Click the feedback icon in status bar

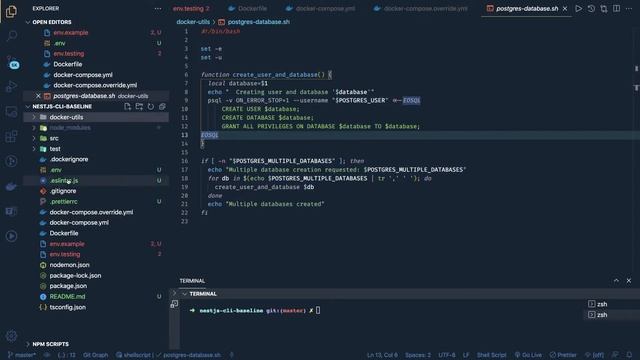615,355
